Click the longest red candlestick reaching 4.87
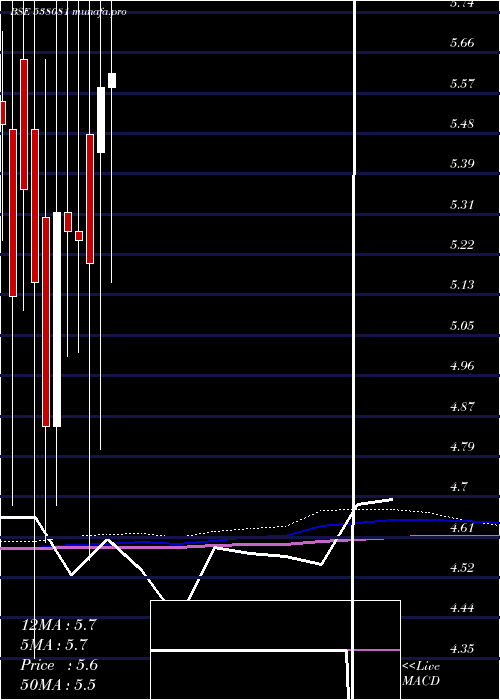The image size is (500, 700). click(x=46, y=322)
